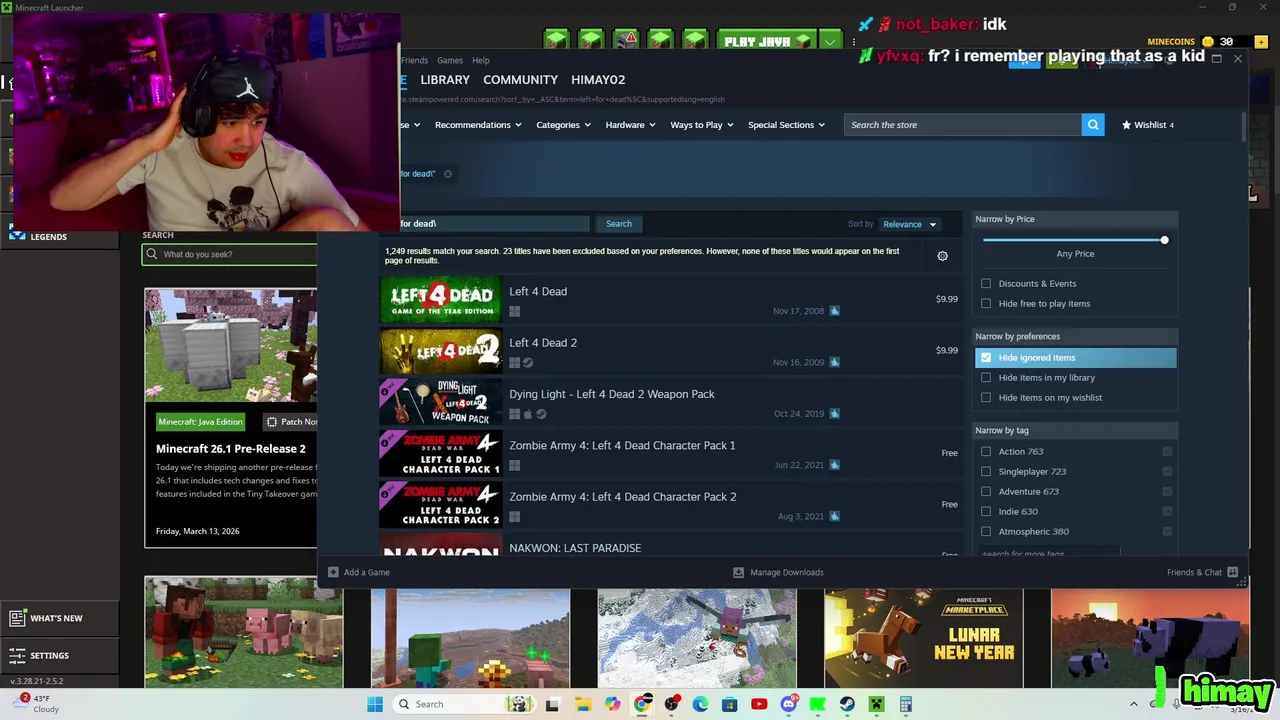Click the Search button beside results field

(619, 224)
